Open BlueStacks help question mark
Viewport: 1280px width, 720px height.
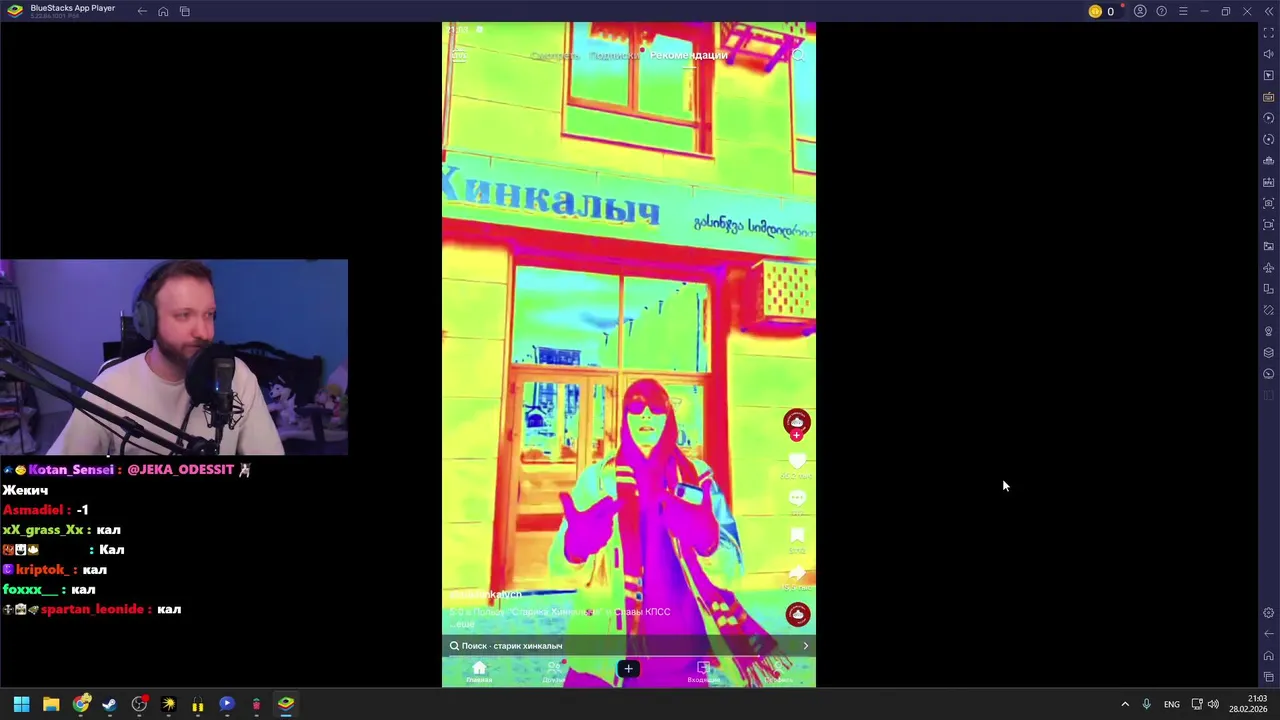pyautogui.click(x=1161, y=11)
